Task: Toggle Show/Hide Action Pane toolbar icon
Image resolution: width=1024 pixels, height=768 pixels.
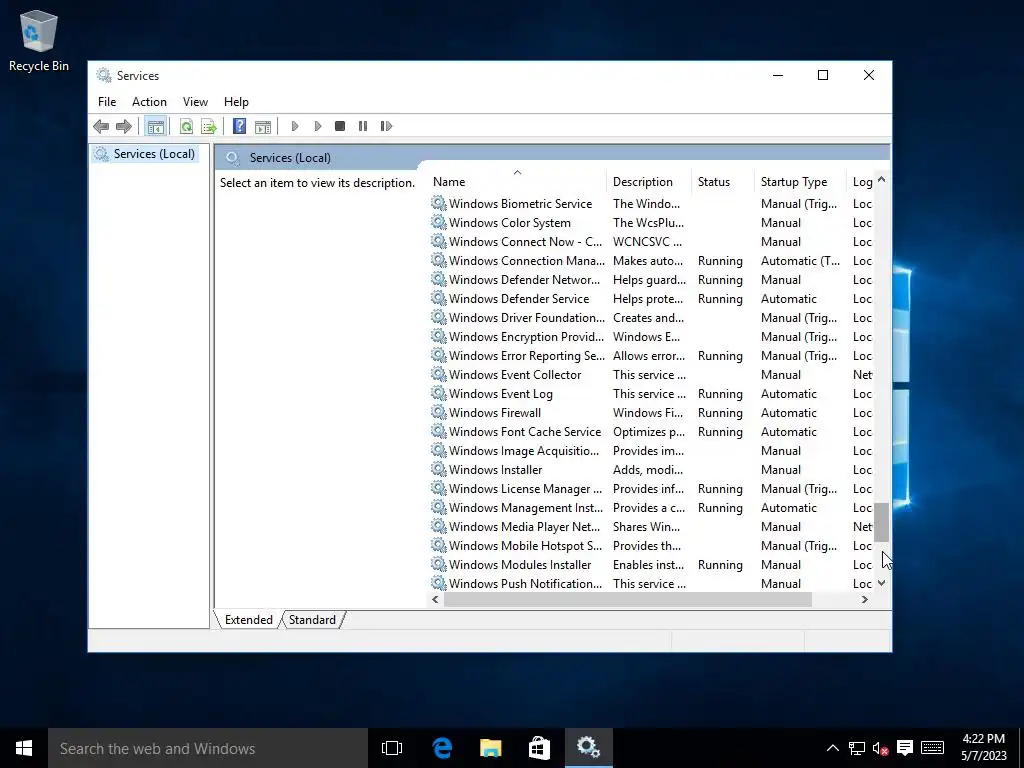Action: pyautogui.click(x=263, y=126)
